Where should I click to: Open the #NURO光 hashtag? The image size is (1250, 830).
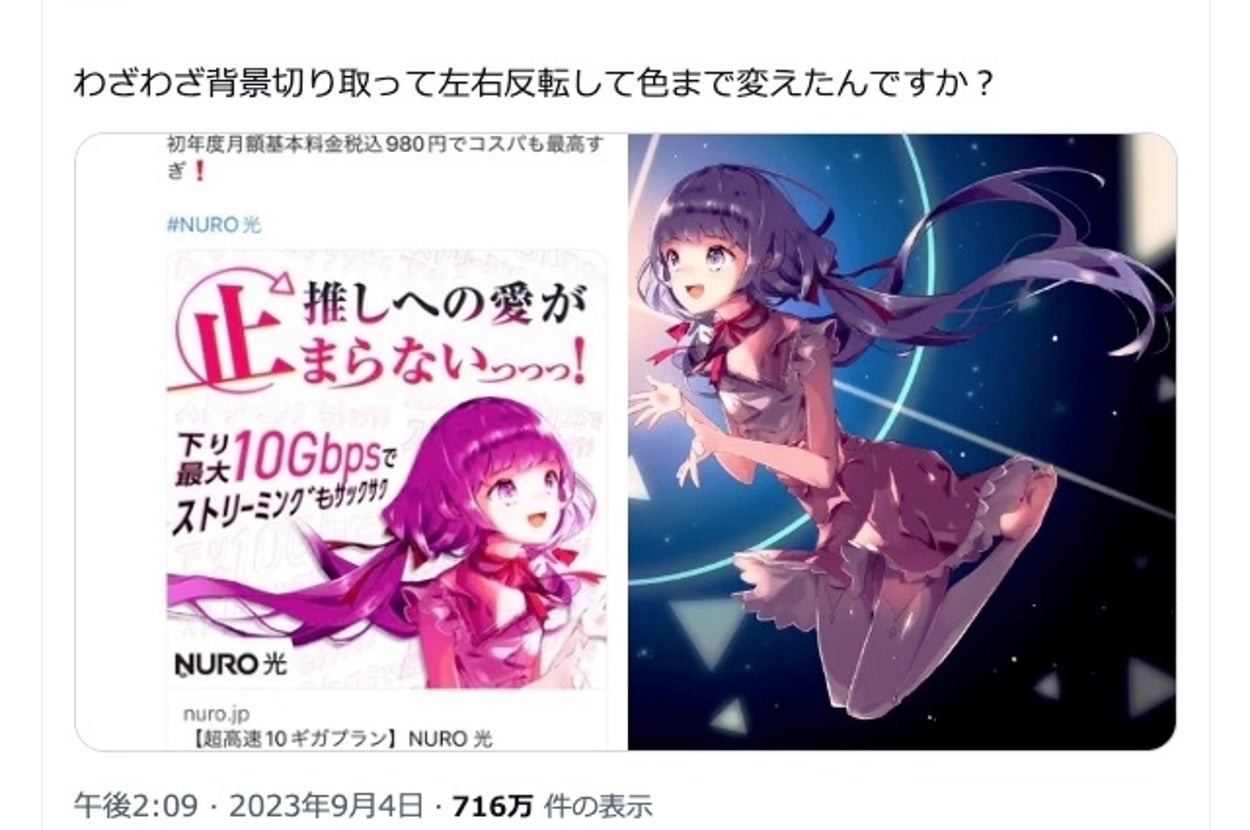[213, 225]
